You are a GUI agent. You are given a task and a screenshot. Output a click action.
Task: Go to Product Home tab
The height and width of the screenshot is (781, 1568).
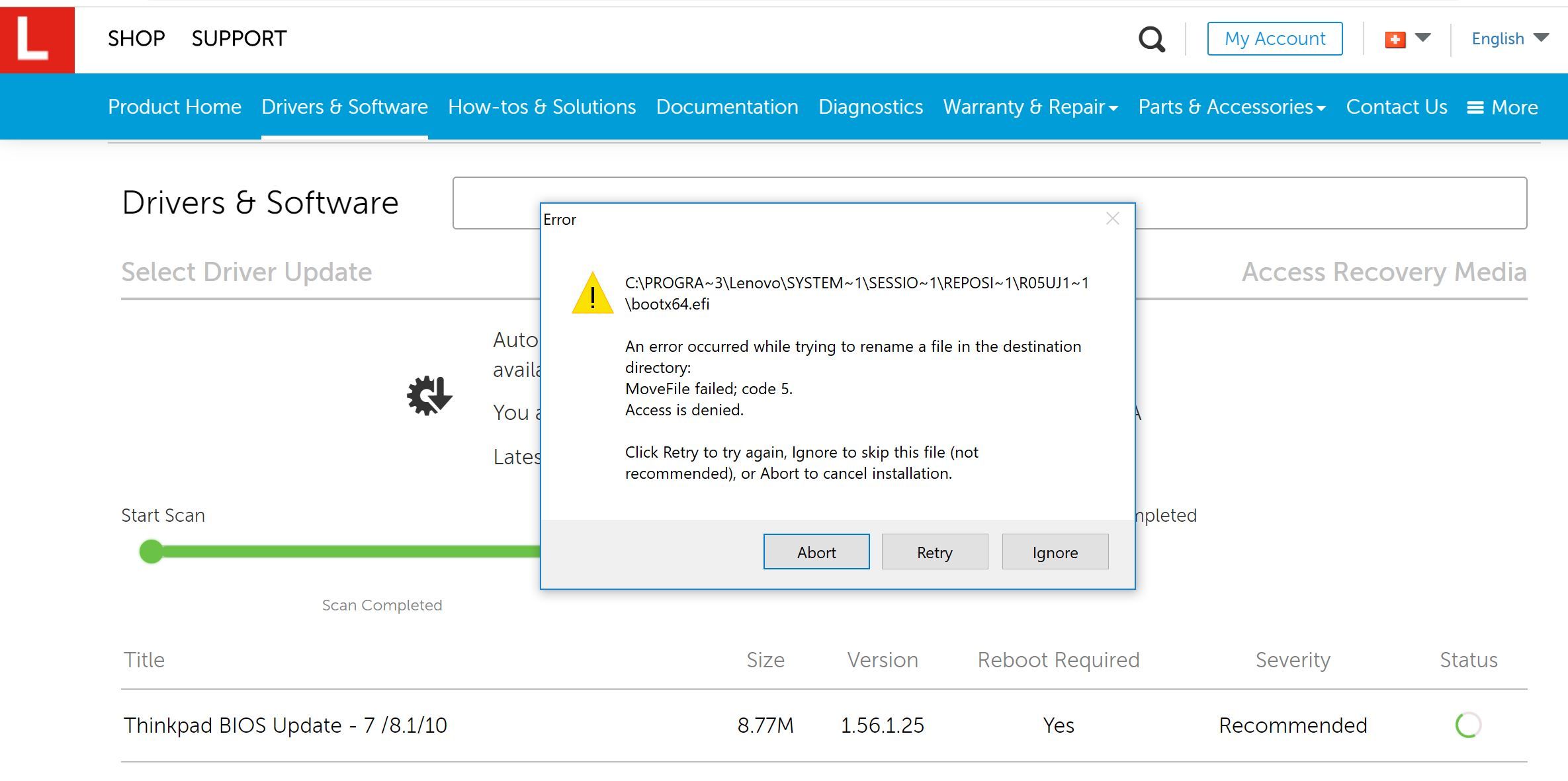point(175,106)
